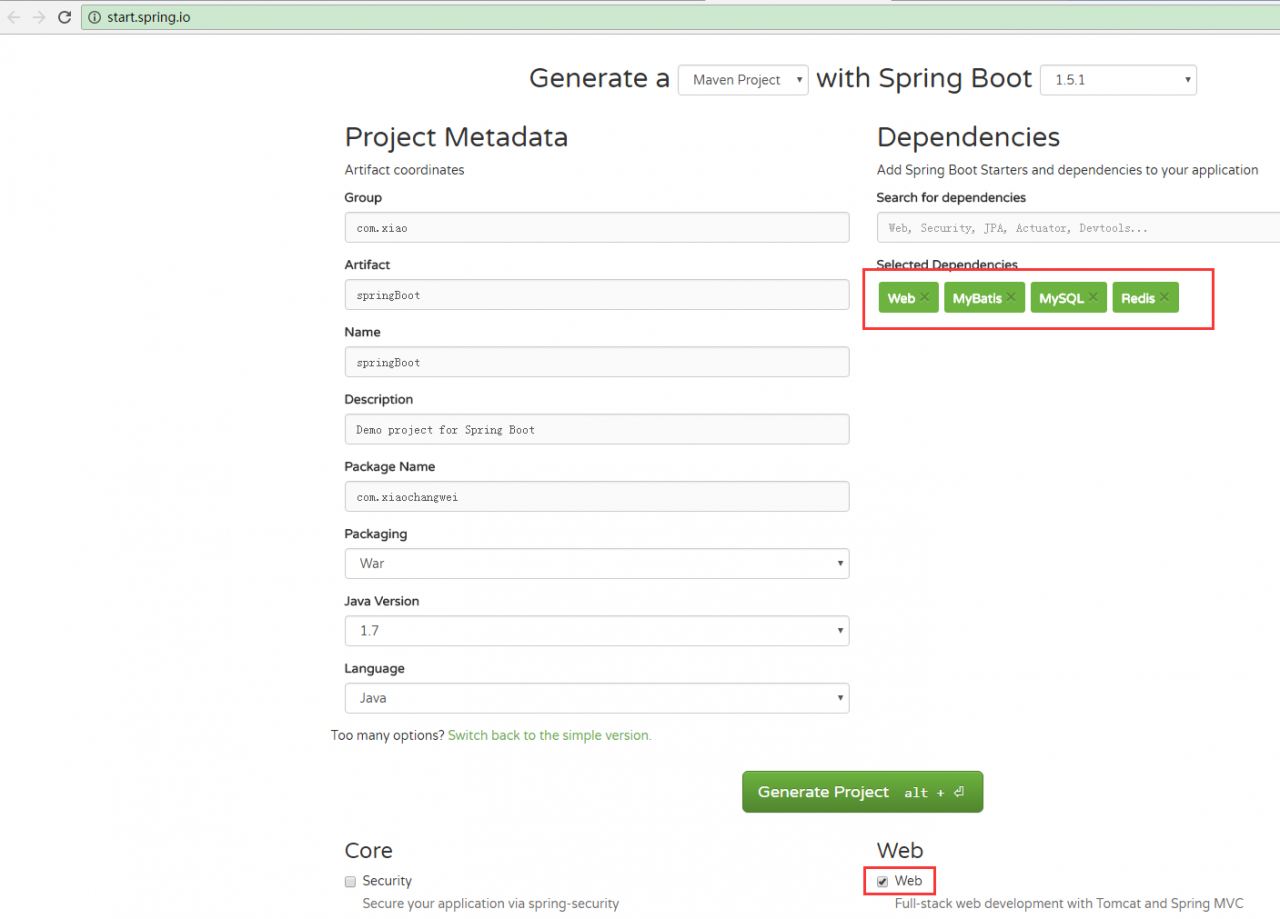Uncheck the Web checkbox

(x=882, y=881)
